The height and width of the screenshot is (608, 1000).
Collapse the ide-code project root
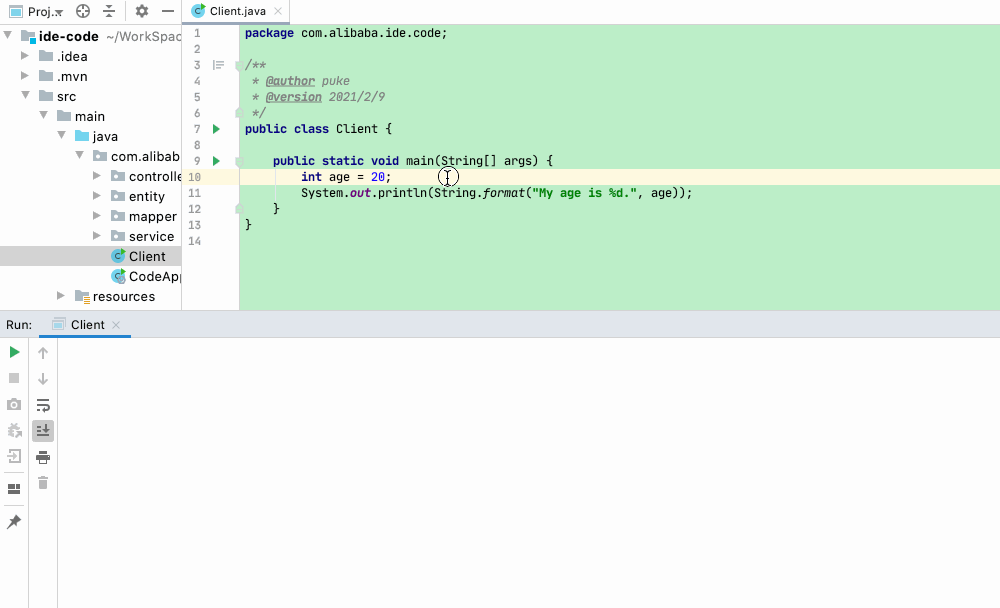tap(8, 36)
